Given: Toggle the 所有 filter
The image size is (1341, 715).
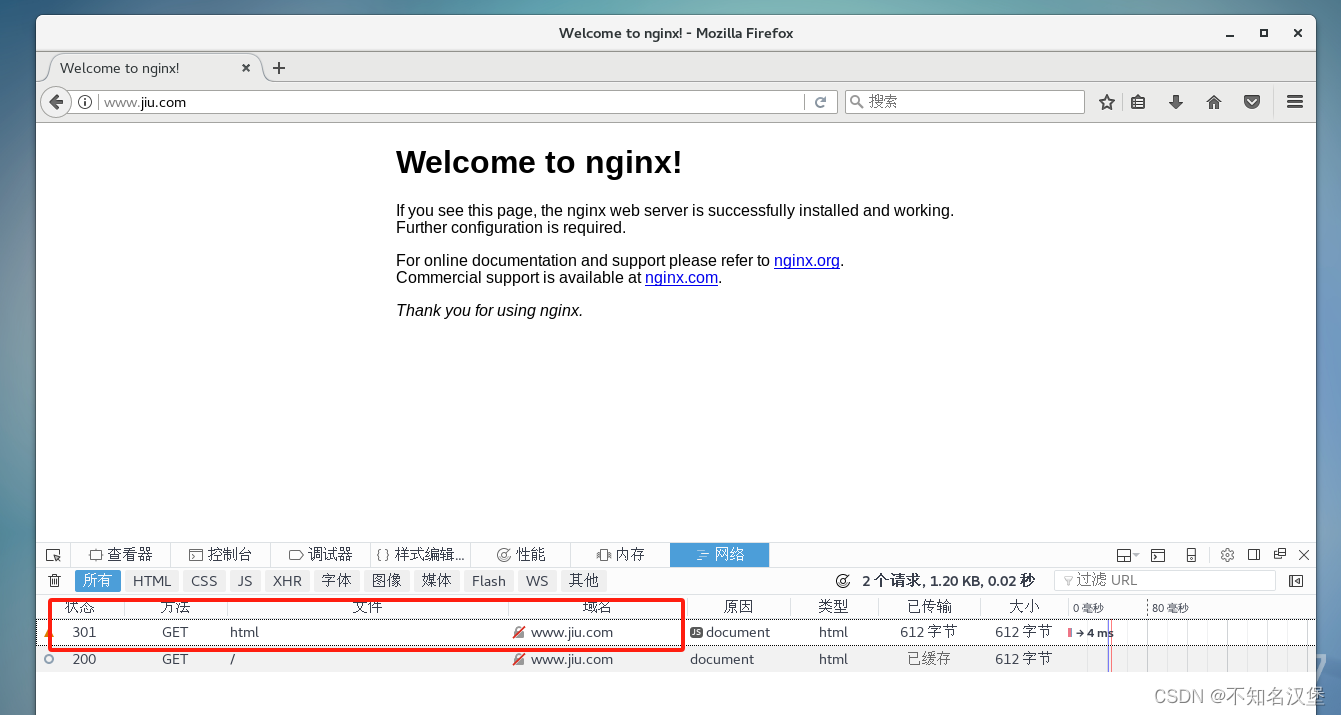Looking at the screenshot, I should pyautogui.click(x=98, y=581).
